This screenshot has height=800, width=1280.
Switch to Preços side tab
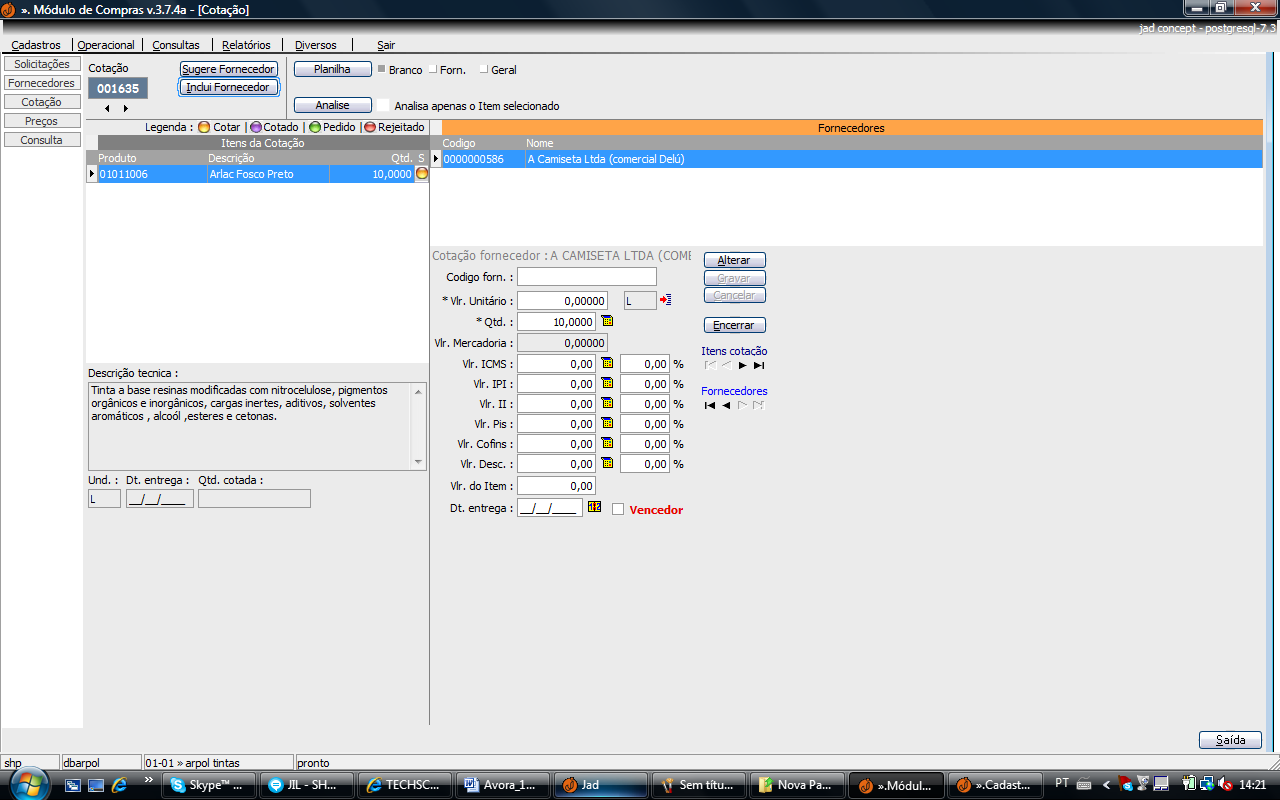[42, 121]
